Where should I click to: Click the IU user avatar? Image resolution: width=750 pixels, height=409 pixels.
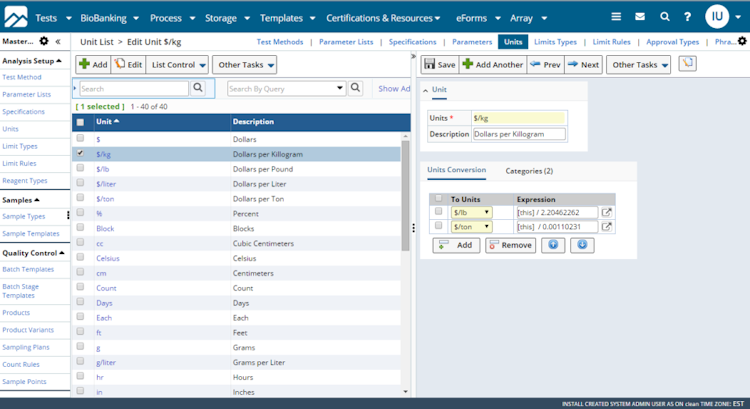click(x=717, y=17)
